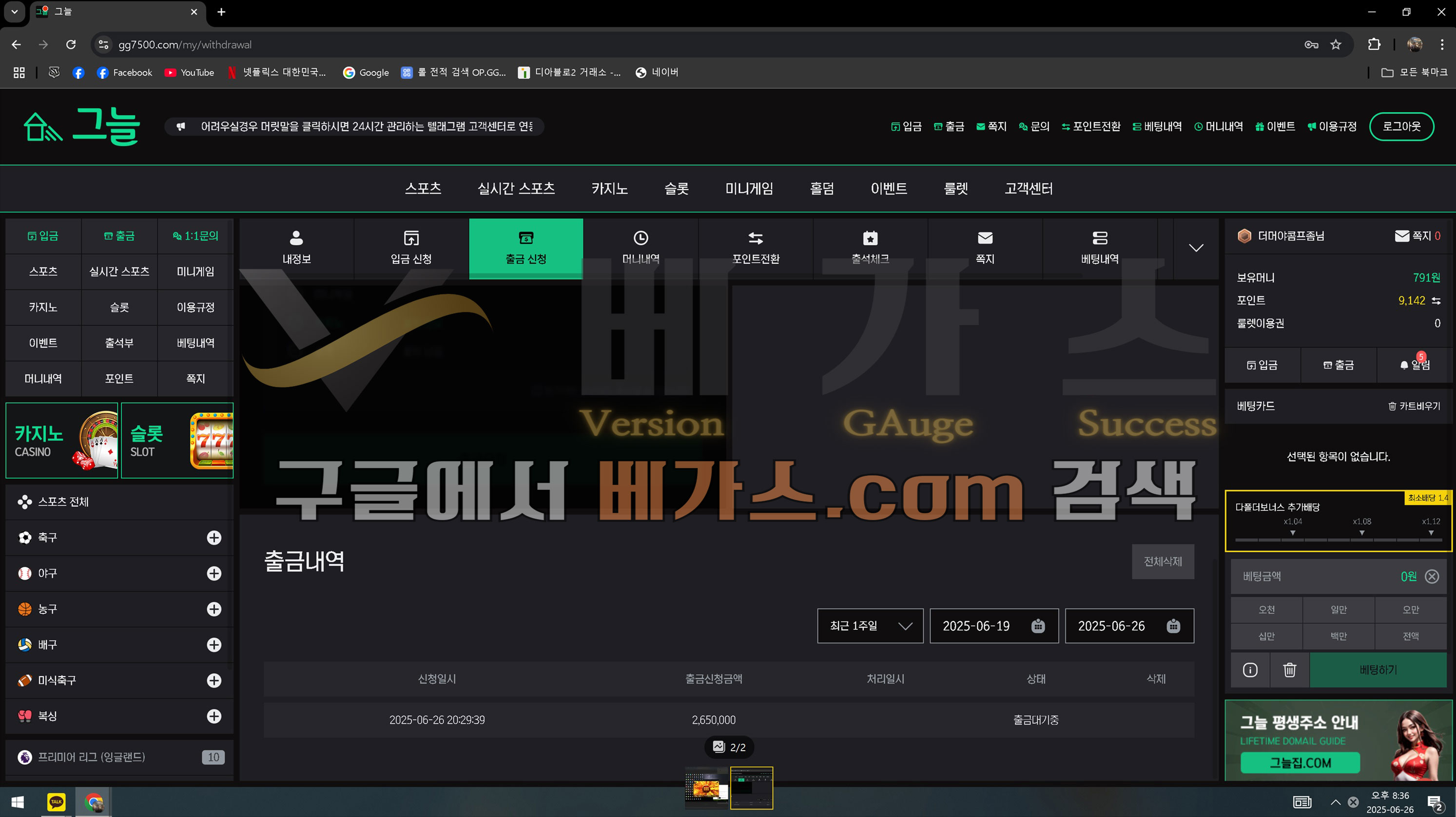Open notification center in taskbar

pyautogui.click(x=1435, y=802)
